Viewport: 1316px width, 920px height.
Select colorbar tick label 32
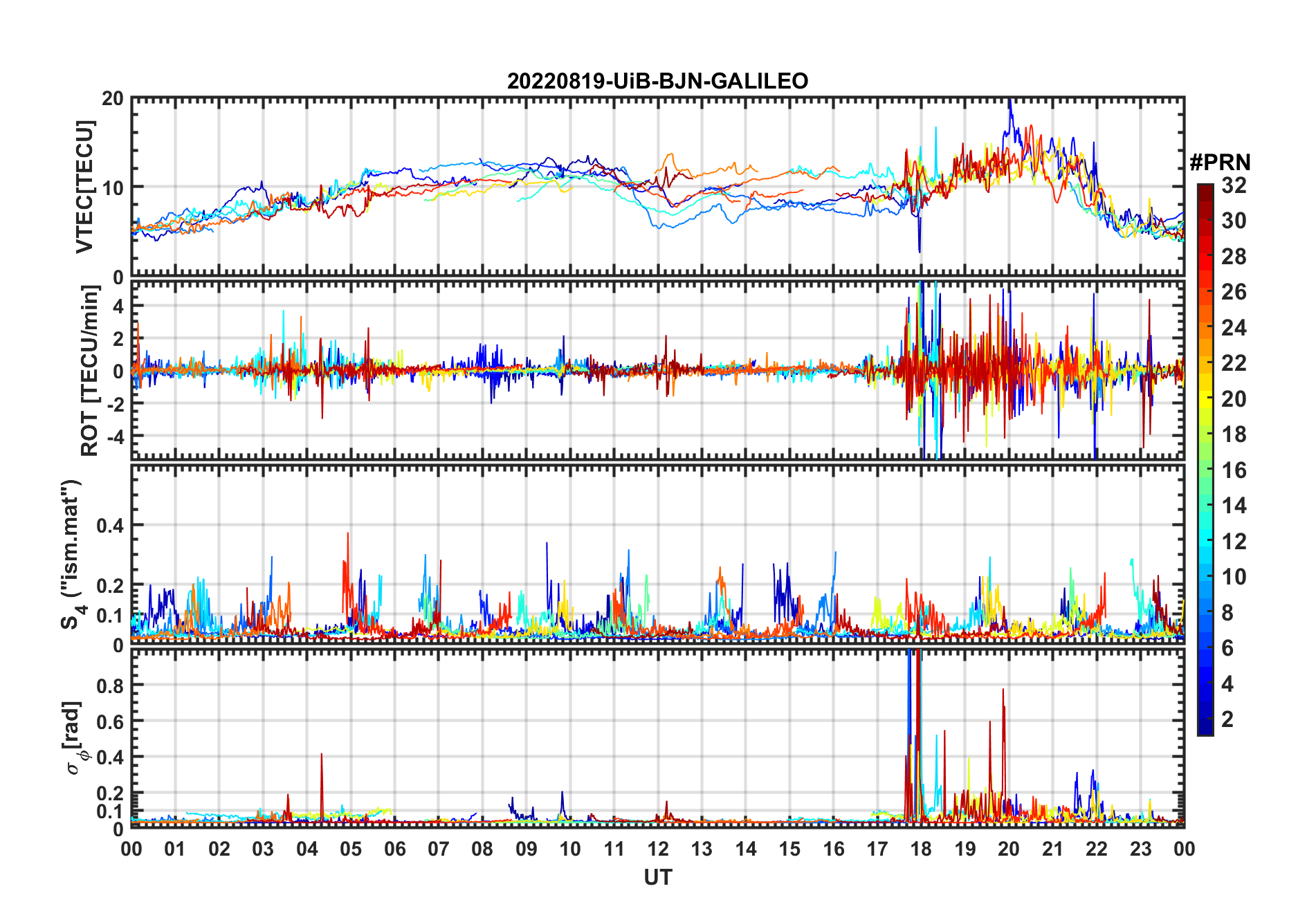[x=1234, y=185]
